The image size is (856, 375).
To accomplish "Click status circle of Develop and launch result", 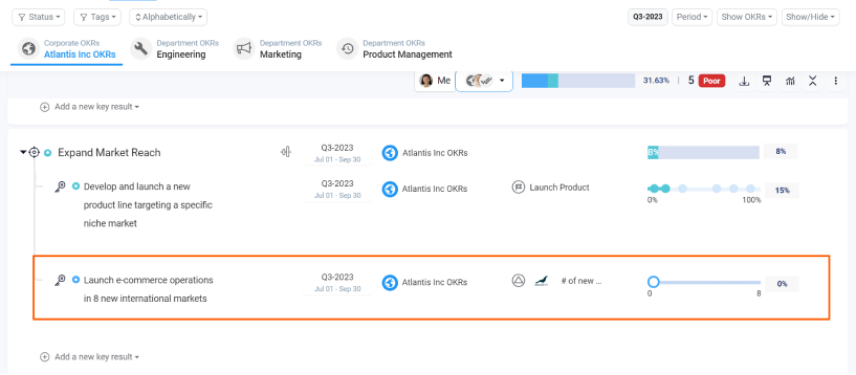I will tap(76, 186).
